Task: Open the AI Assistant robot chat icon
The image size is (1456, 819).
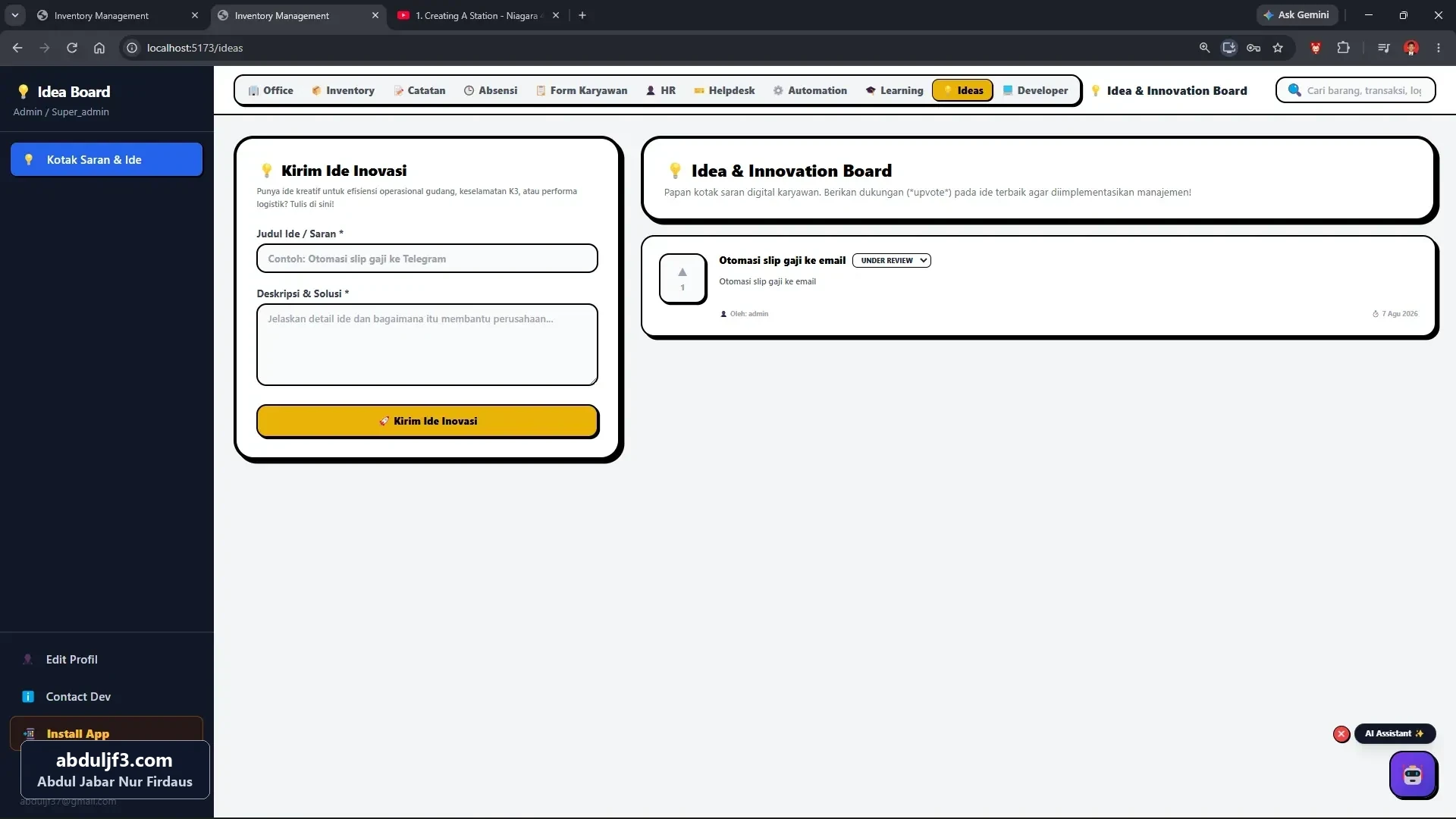Action: [1412, 774]
